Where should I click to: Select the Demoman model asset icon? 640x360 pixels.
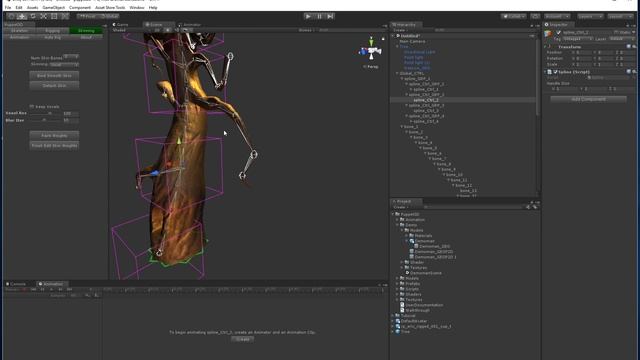(x=412, y=241)
